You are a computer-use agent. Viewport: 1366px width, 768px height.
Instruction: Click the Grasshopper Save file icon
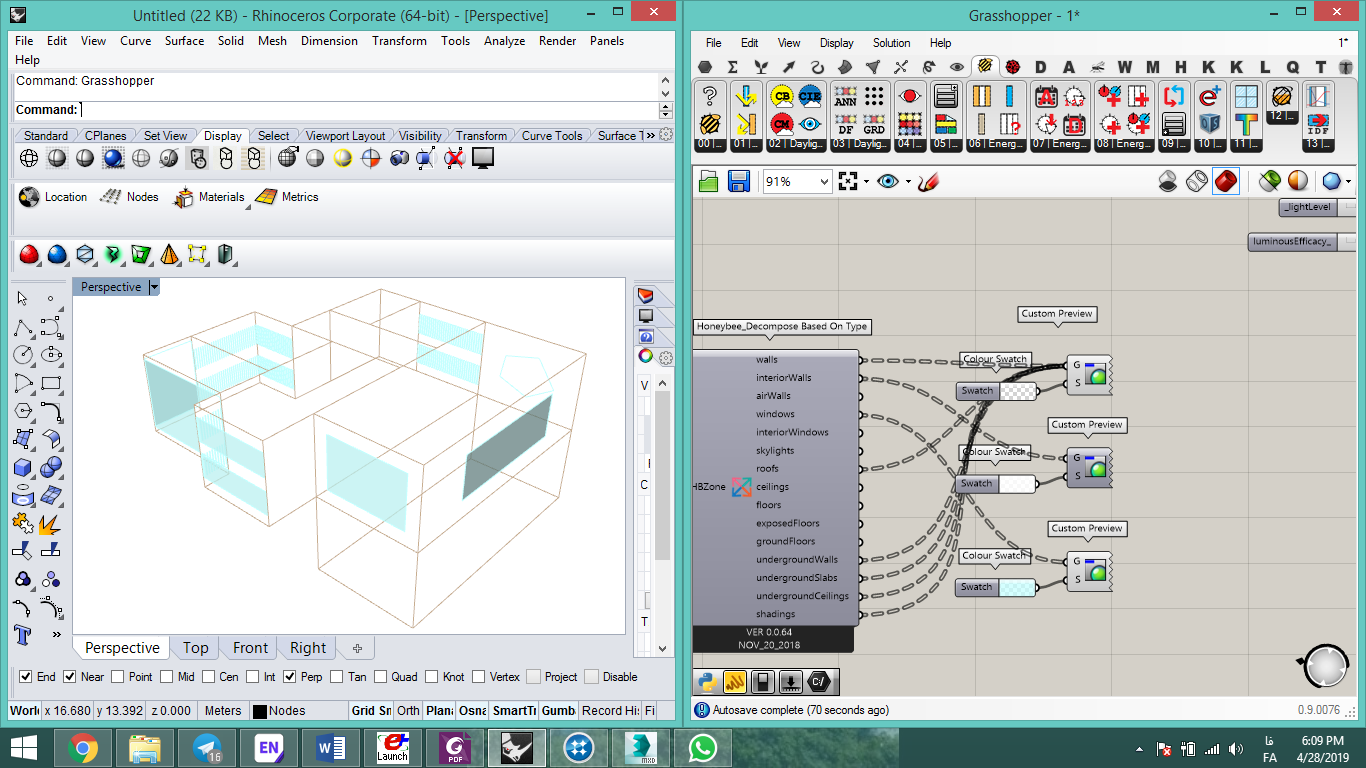[739, 181]
